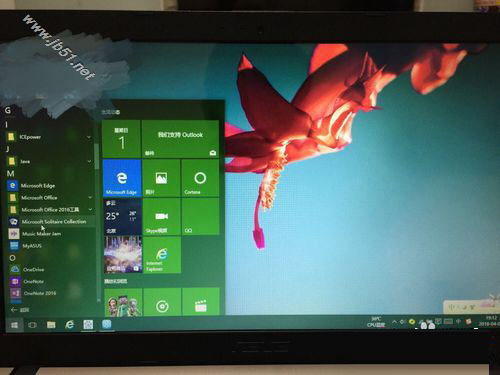Open the Outlook mail tile
500x375 pixels.
tap(180, 139)
